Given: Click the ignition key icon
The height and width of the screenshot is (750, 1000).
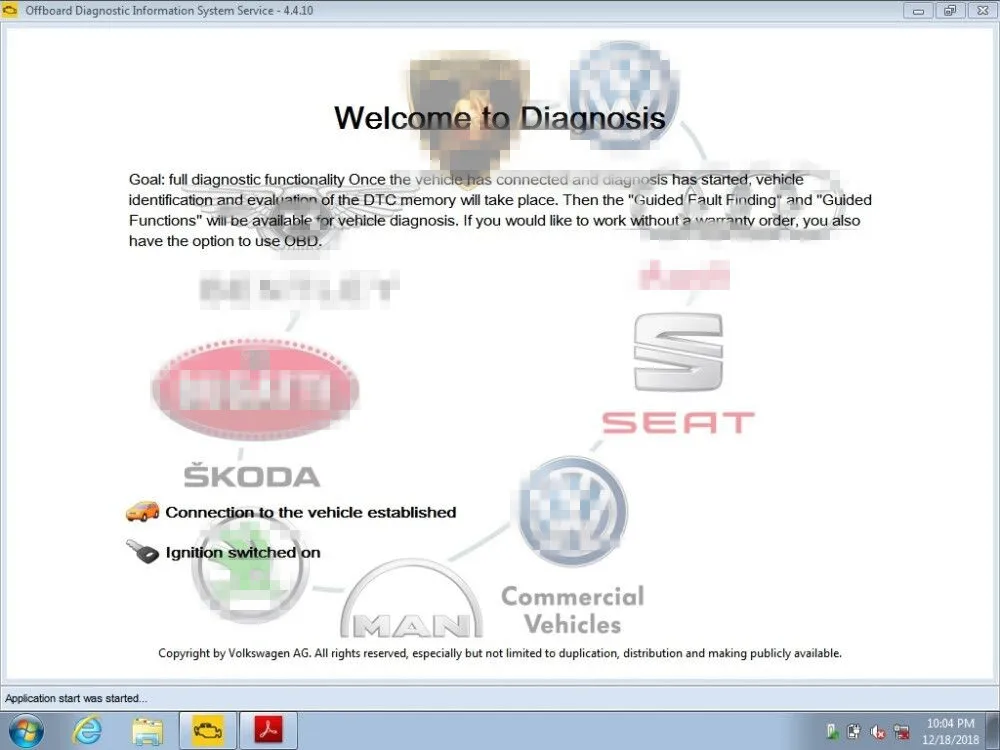Looking at the screenshot, I should [x=142, y=551].
